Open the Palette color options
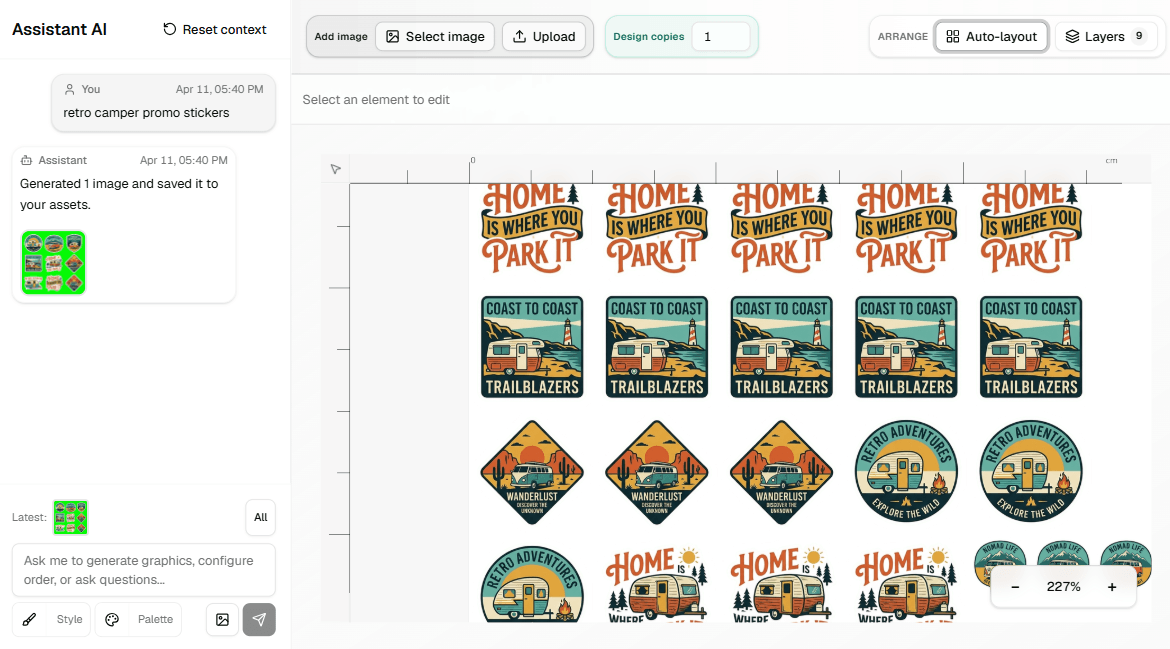This screenshot has height=649, width=1170. pos(139,620)
